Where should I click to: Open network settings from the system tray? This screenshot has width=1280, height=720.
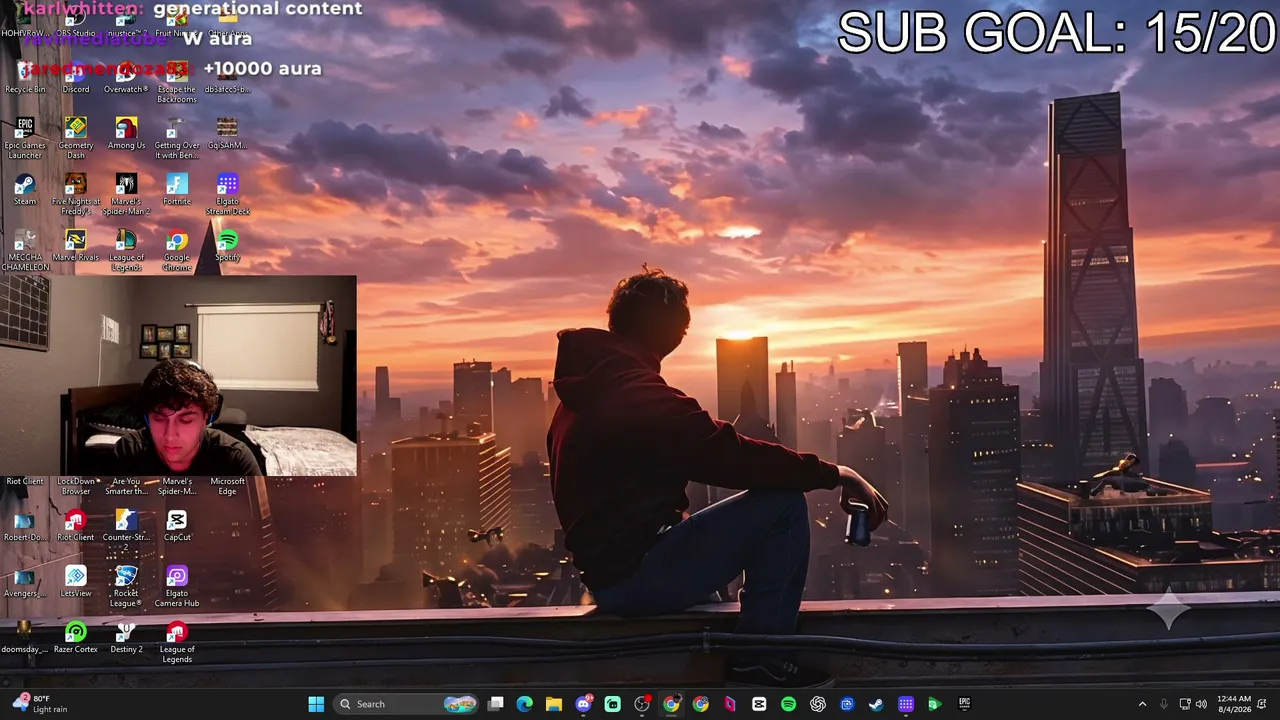click(x=1185, y=704)
